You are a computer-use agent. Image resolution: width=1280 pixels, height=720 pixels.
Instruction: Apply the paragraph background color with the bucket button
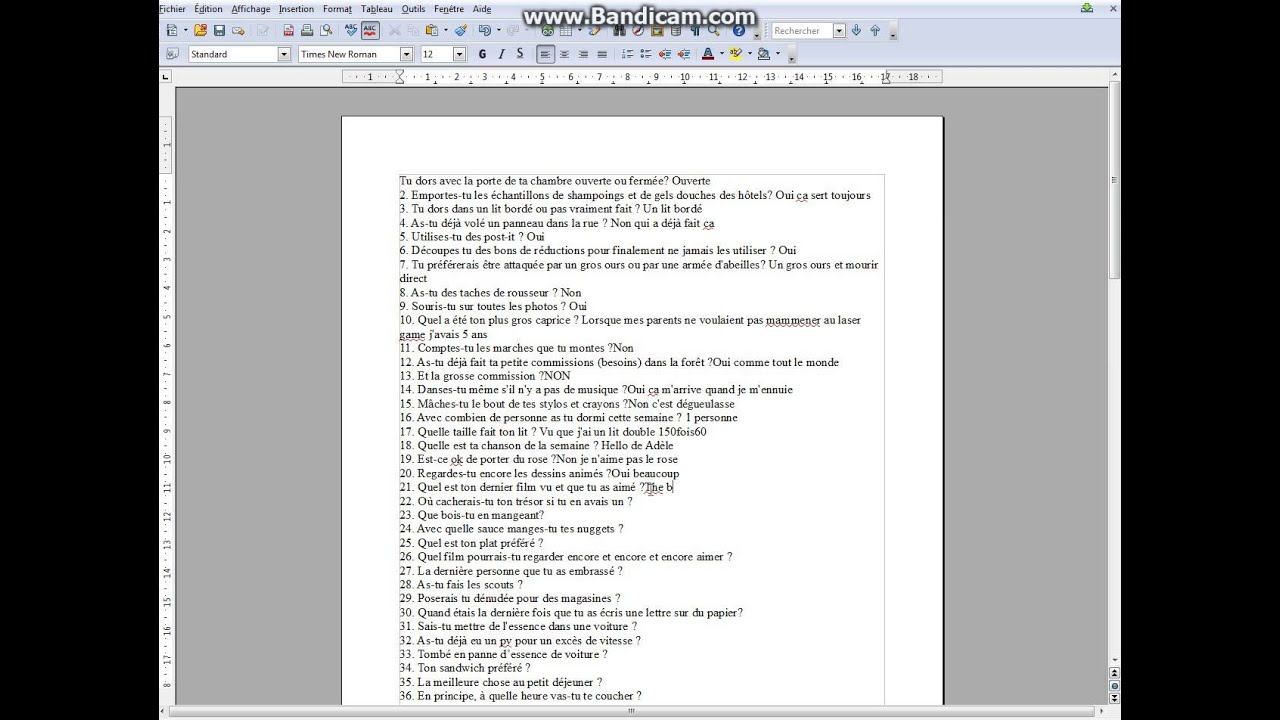click(x=764, y=54)
